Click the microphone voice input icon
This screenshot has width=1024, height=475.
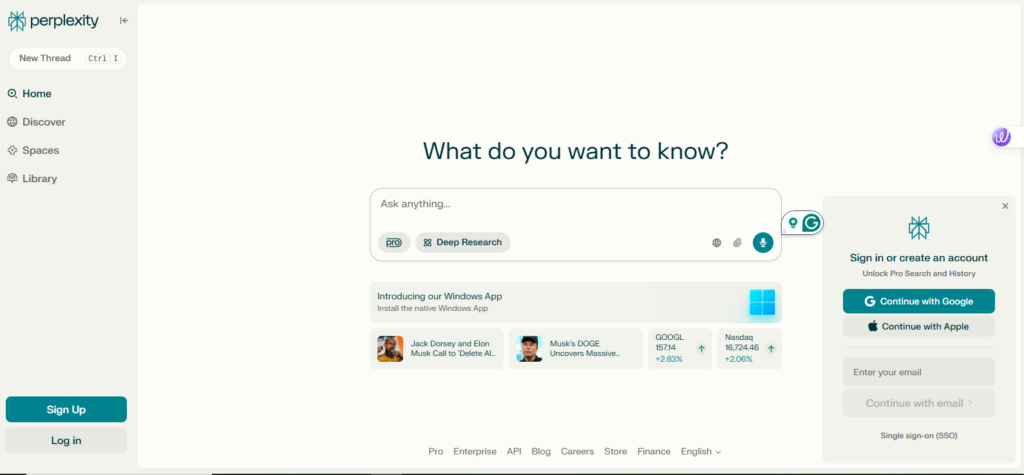click(763, 242)
